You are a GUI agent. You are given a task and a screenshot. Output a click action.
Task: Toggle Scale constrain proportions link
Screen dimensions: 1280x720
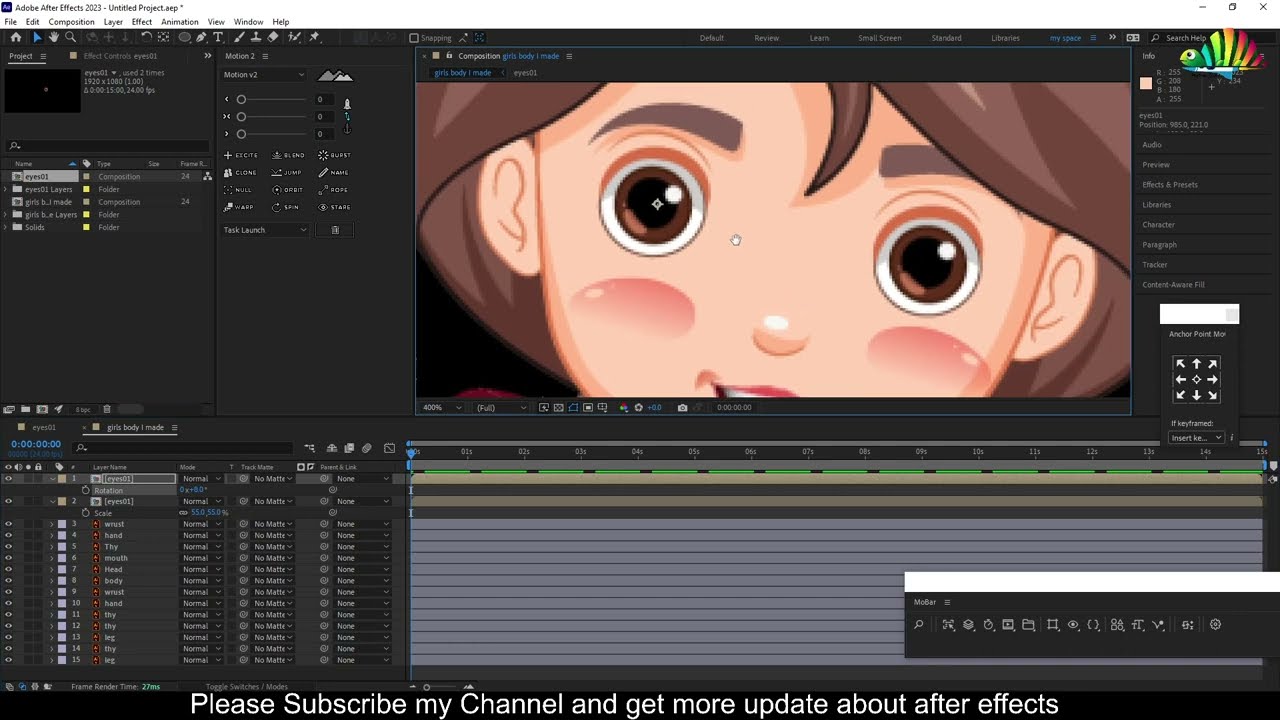click(x=183, y=513)
